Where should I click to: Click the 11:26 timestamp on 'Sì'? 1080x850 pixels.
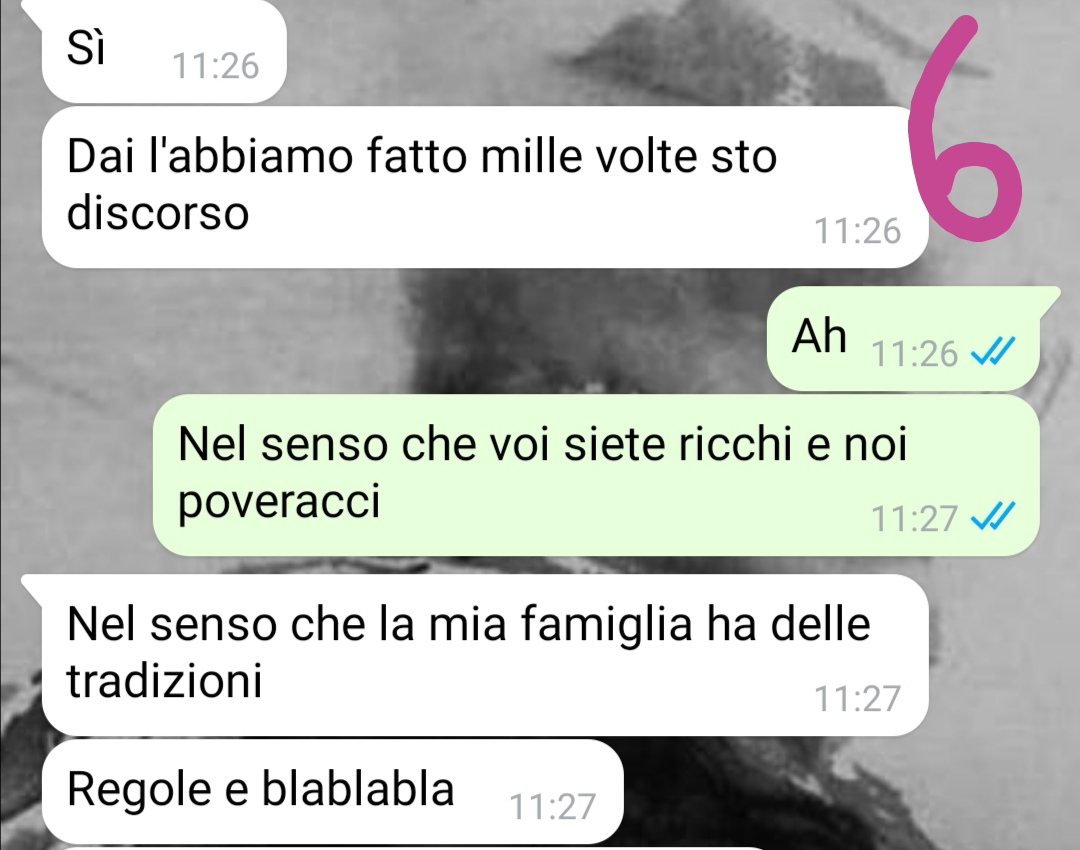pyautogui.click(x=216, y=66)
